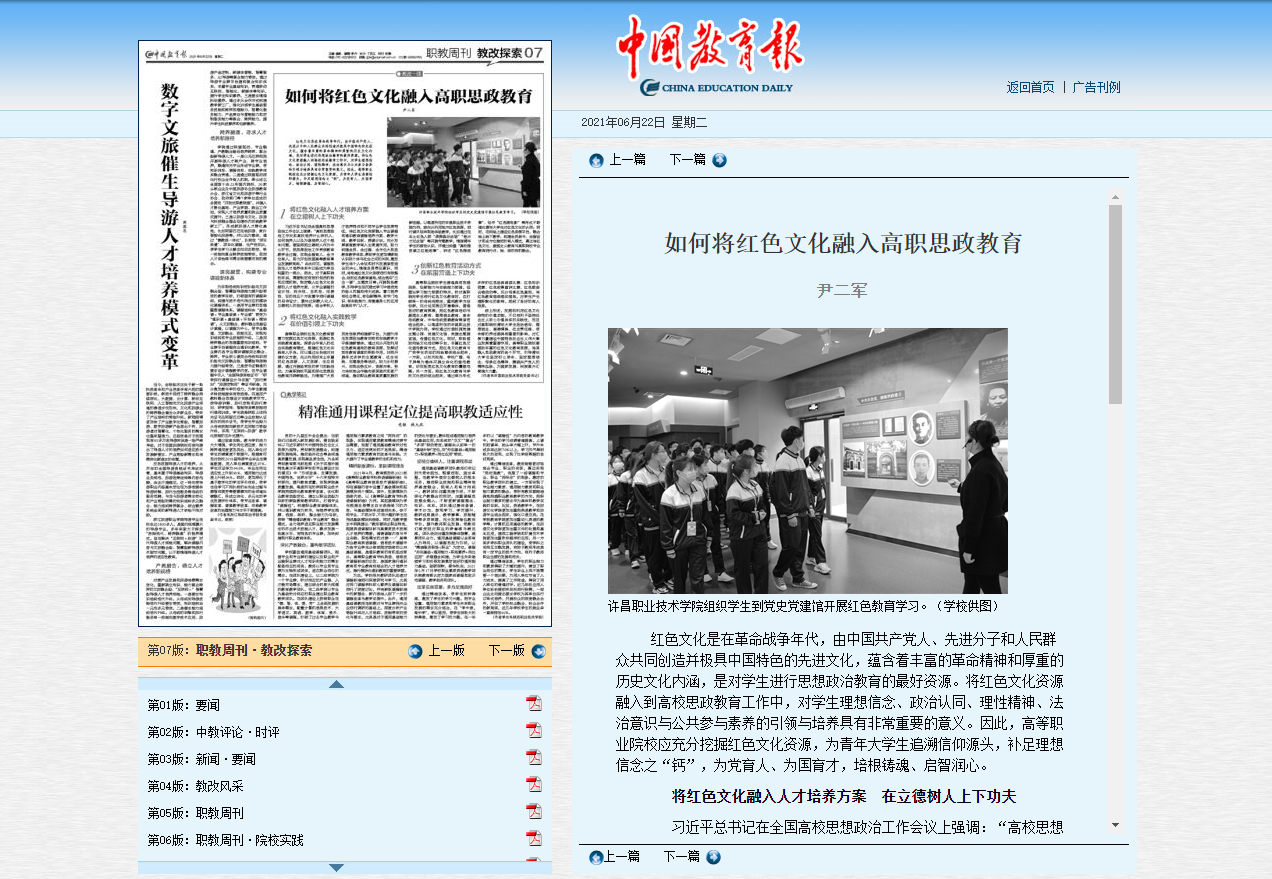1272x879 pixels.
Task: Open the PDF icon for 第06版：职教周刊·院校实践
Action: tap(534, 839)
